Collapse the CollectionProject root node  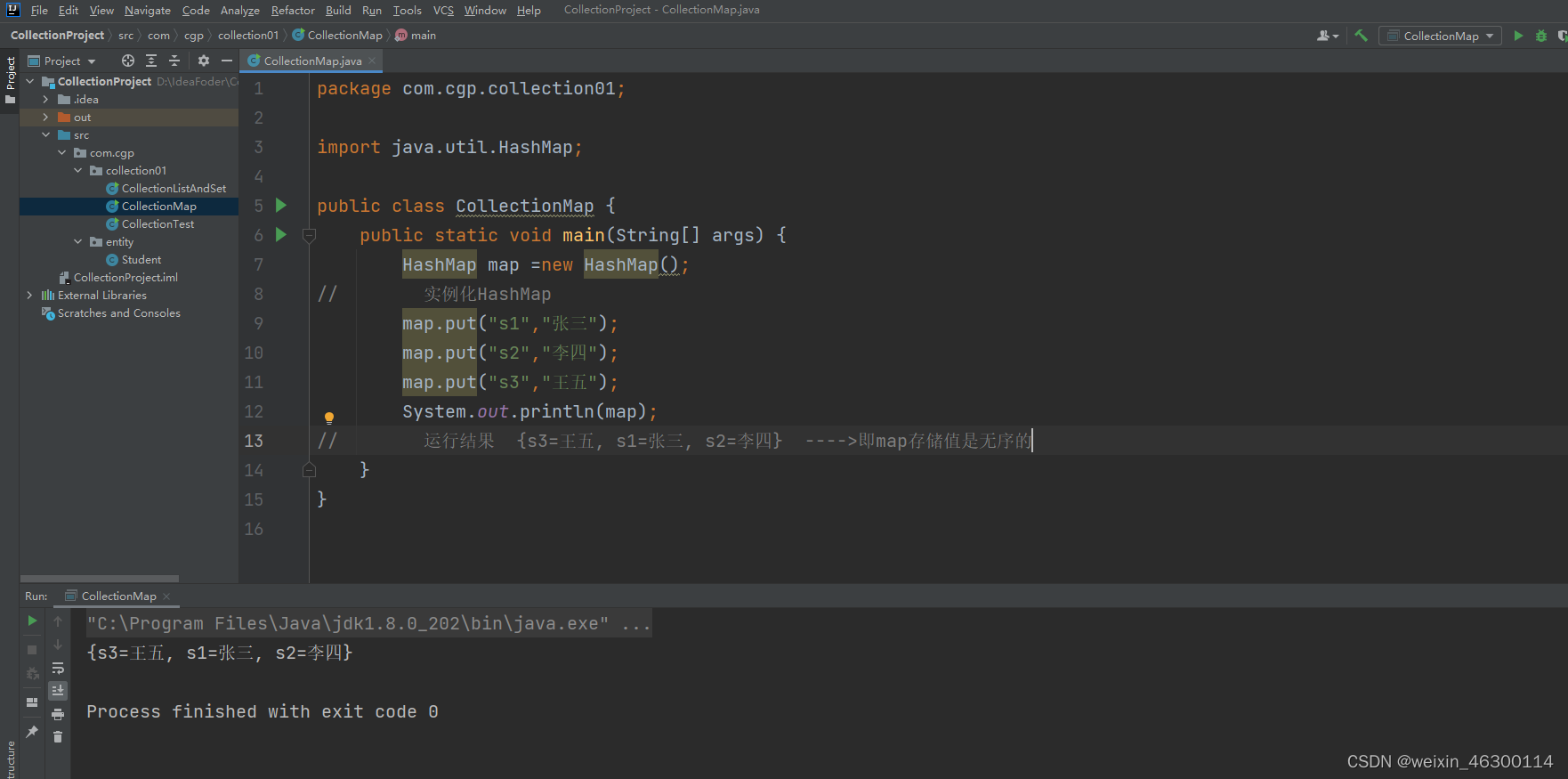30,81
